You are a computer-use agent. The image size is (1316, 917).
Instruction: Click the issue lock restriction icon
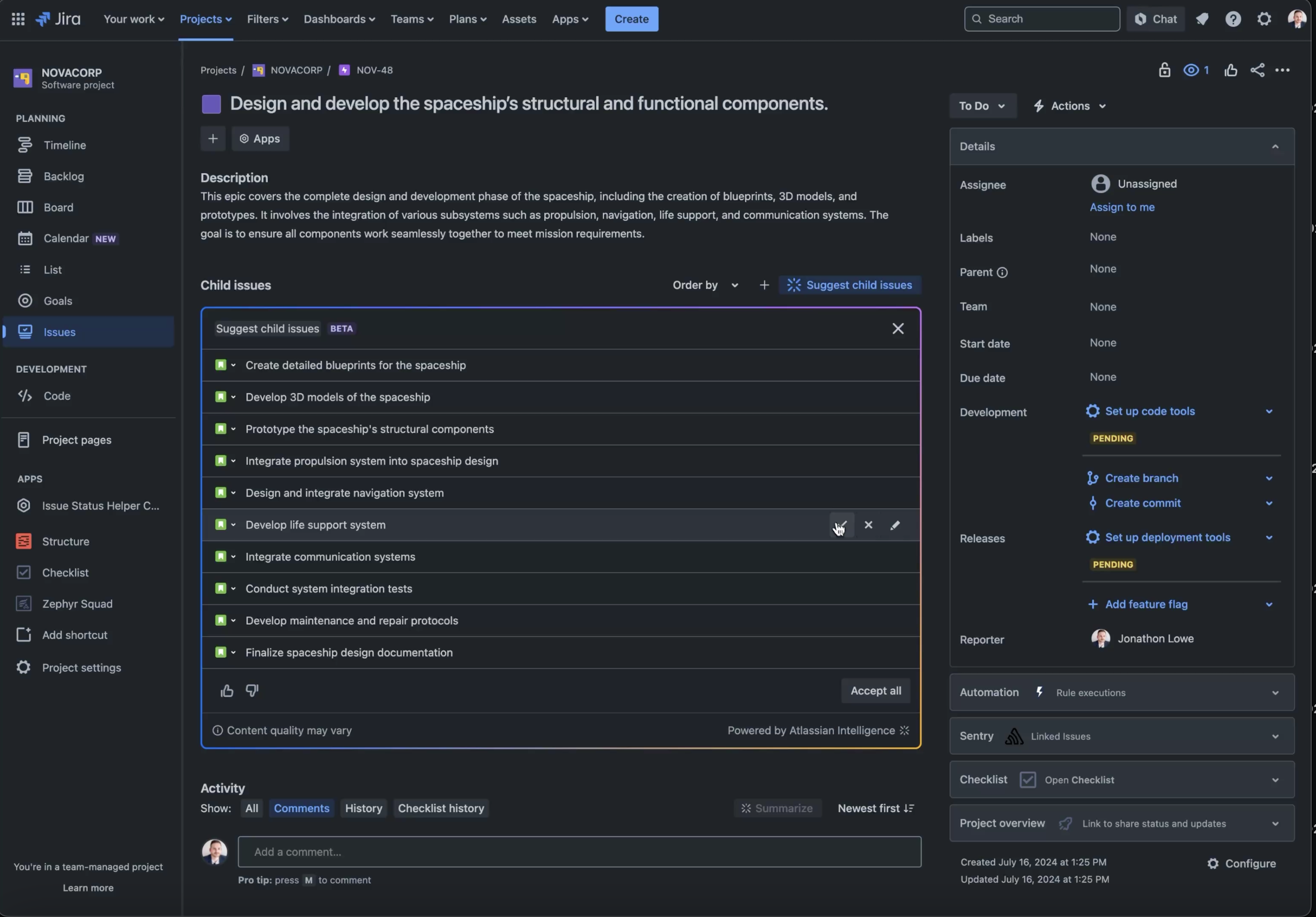(1164, 70)
